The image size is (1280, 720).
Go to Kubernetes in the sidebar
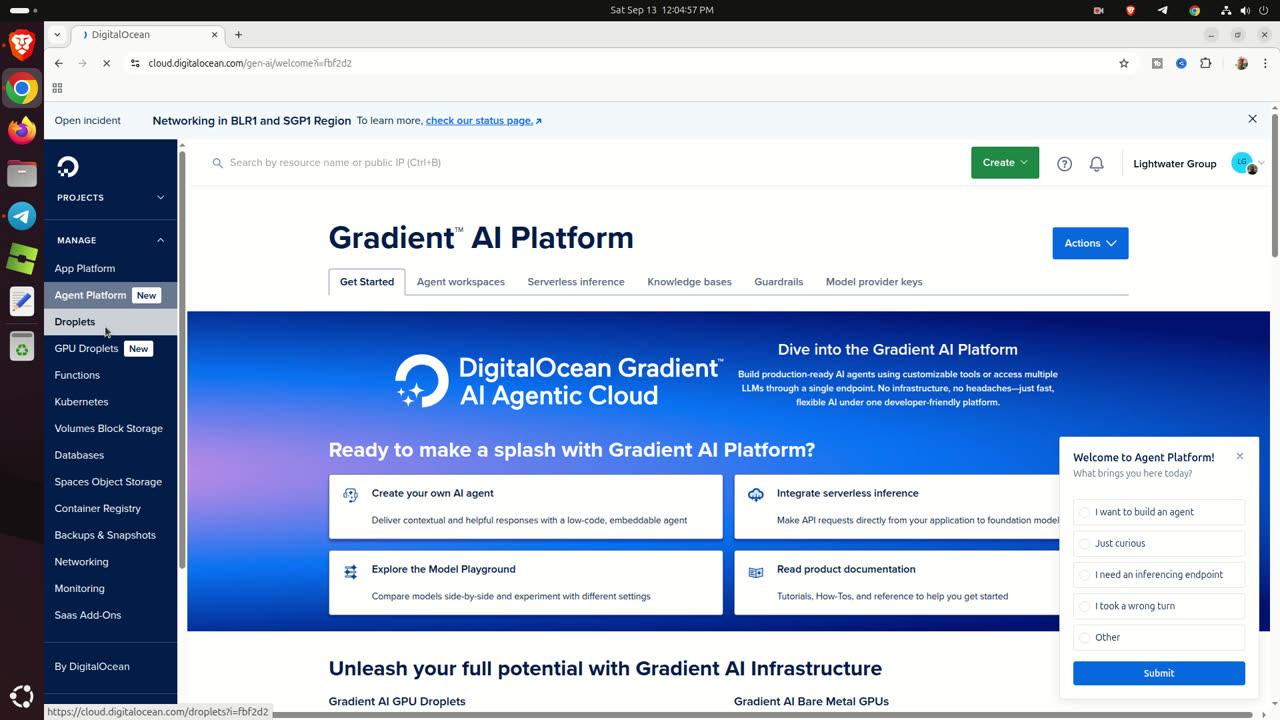click(110, 402)
